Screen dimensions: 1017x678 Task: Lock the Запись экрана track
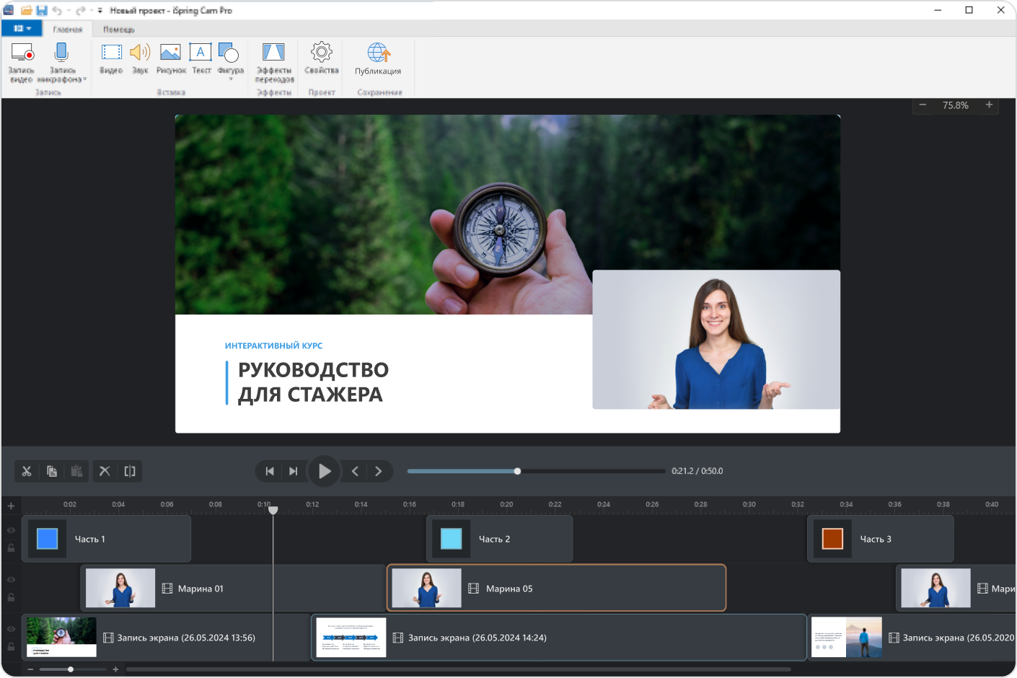point(11,647)
